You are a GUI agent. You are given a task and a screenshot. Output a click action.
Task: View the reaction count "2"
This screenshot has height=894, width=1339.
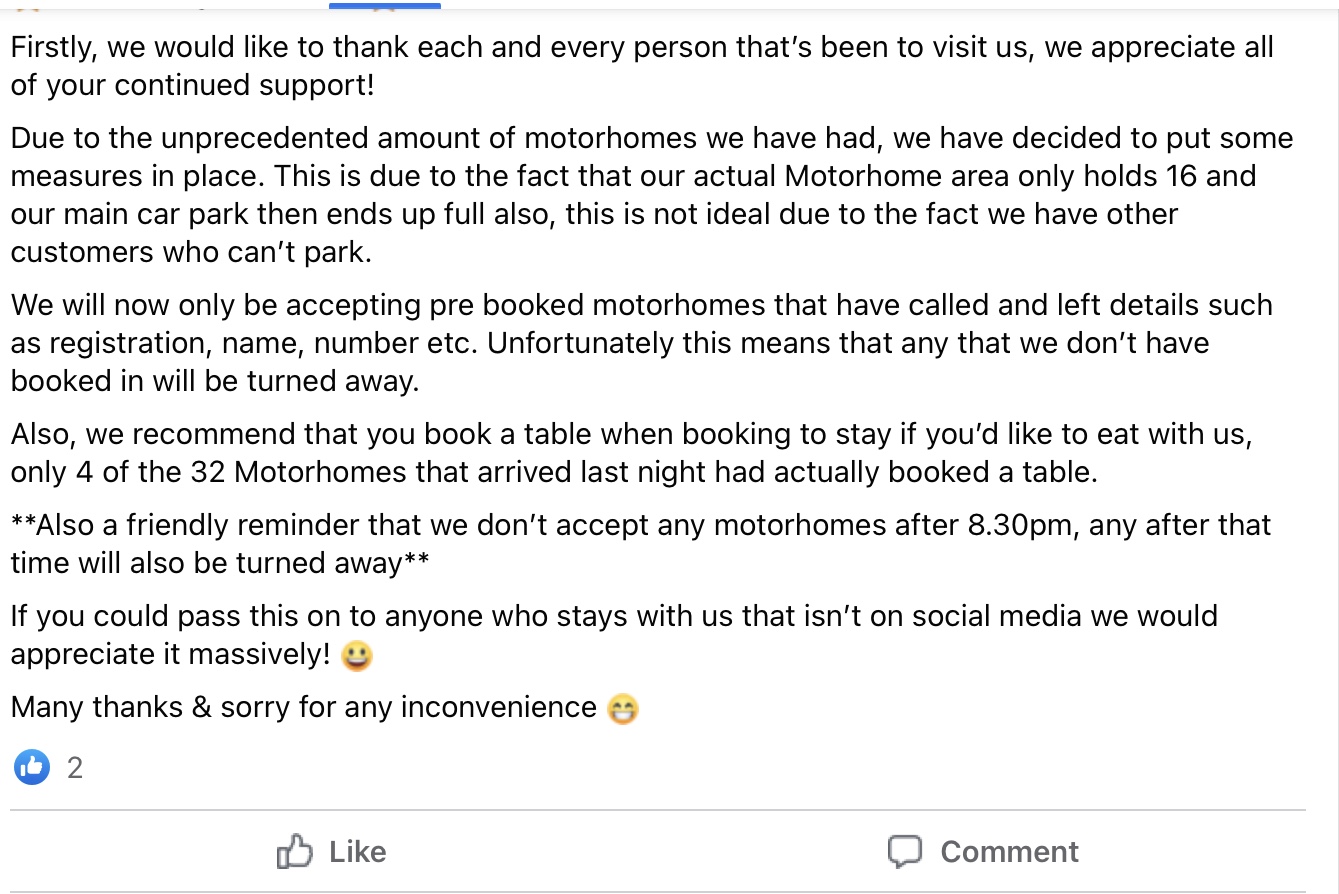point(75,768)
